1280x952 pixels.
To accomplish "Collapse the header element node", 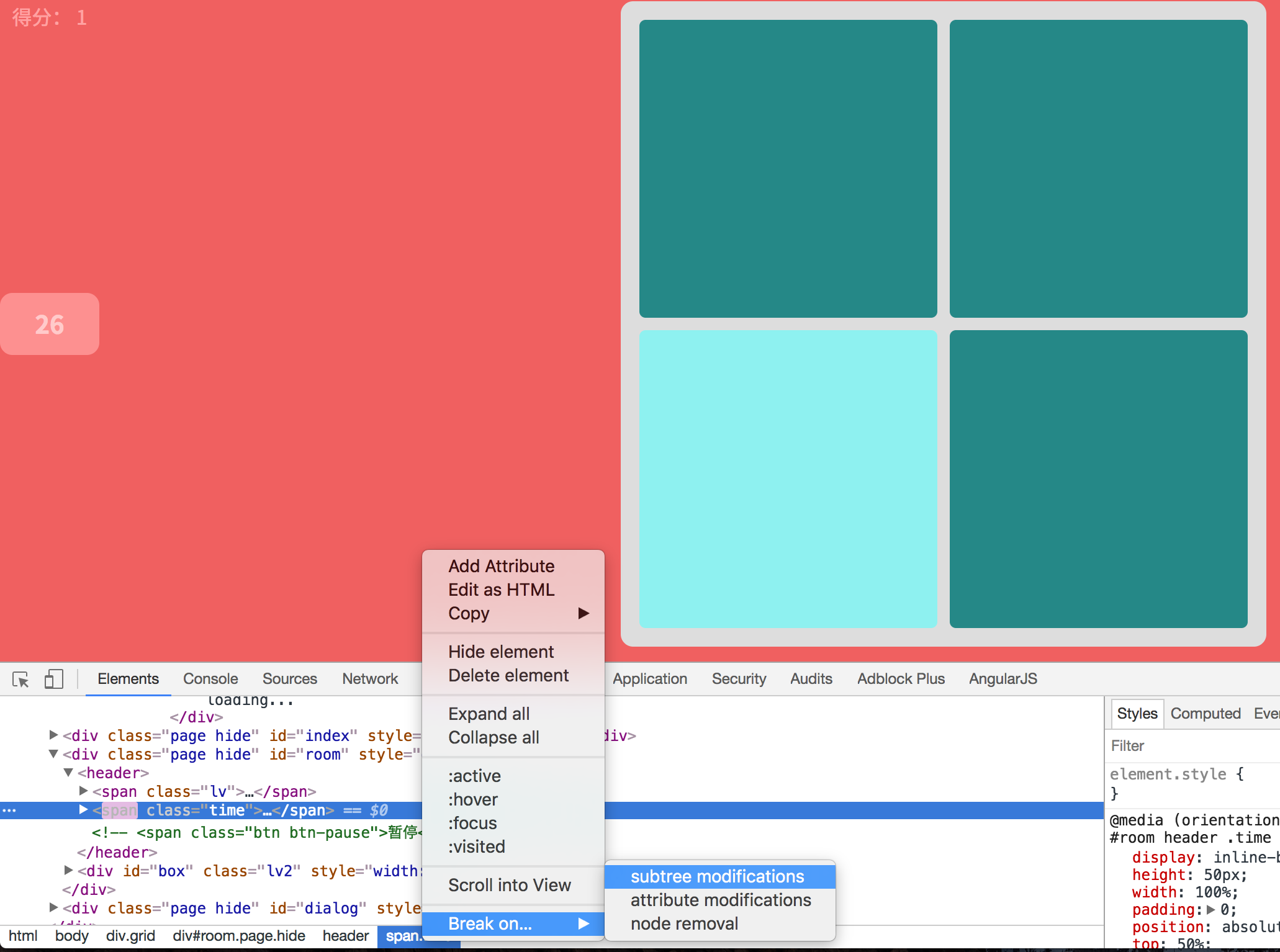I will coord(68,773).
